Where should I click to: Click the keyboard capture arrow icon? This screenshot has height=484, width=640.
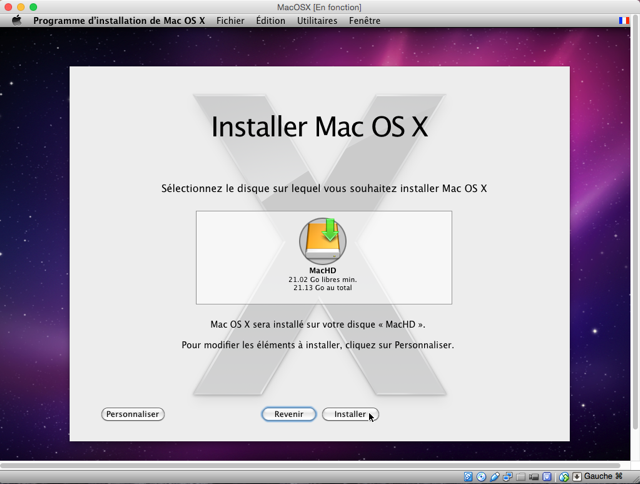tap(577, 477)
